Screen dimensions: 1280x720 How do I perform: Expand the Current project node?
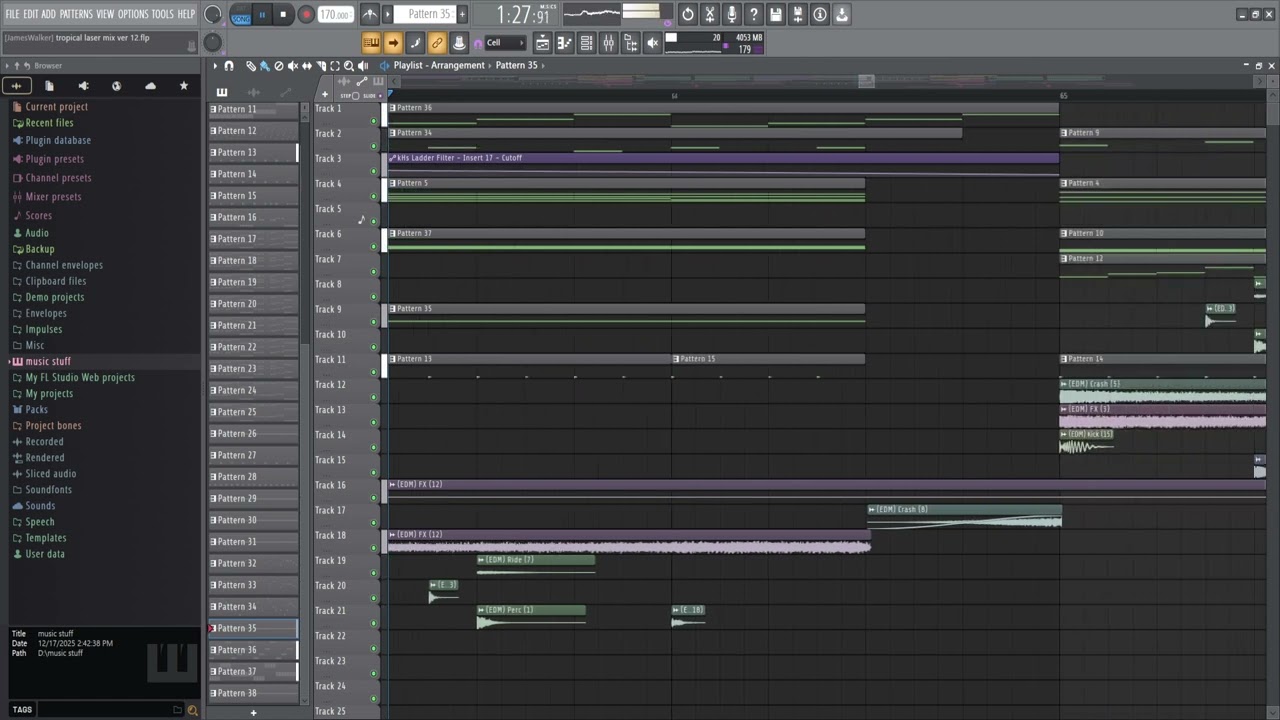(x=56, y=107)
